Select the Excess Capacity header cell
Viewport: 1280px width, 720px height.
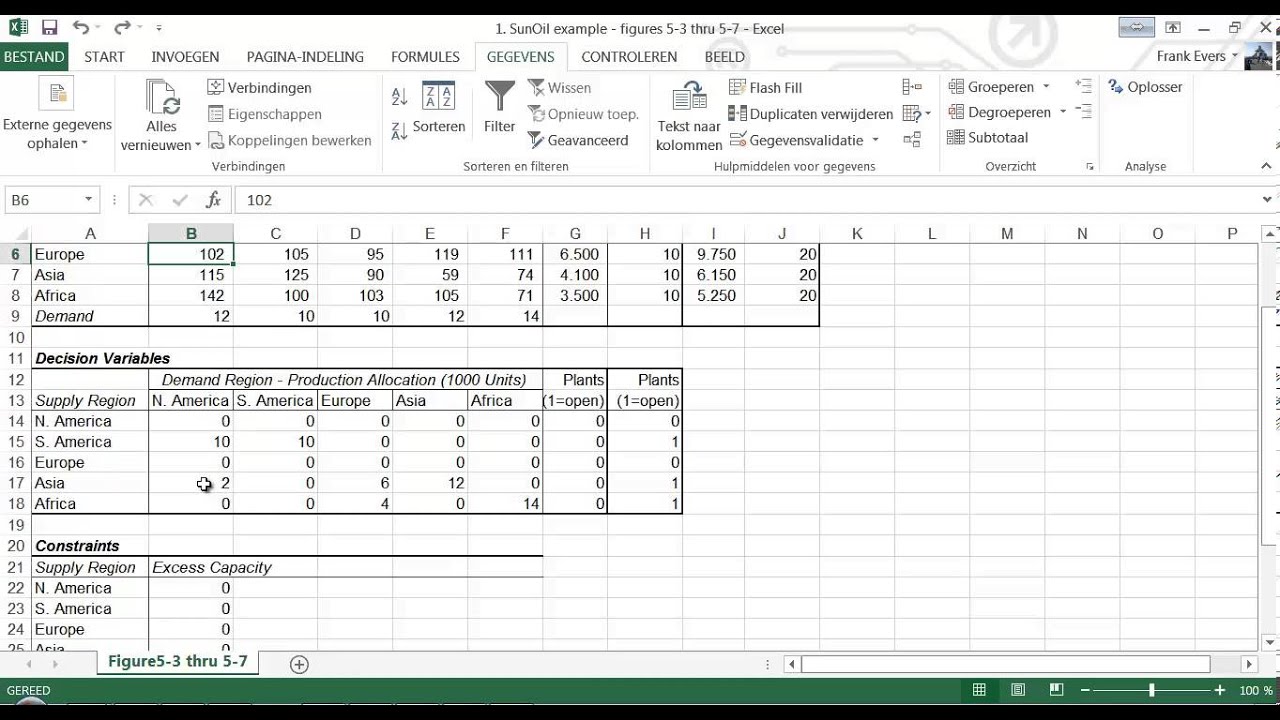tap(191, 567)
